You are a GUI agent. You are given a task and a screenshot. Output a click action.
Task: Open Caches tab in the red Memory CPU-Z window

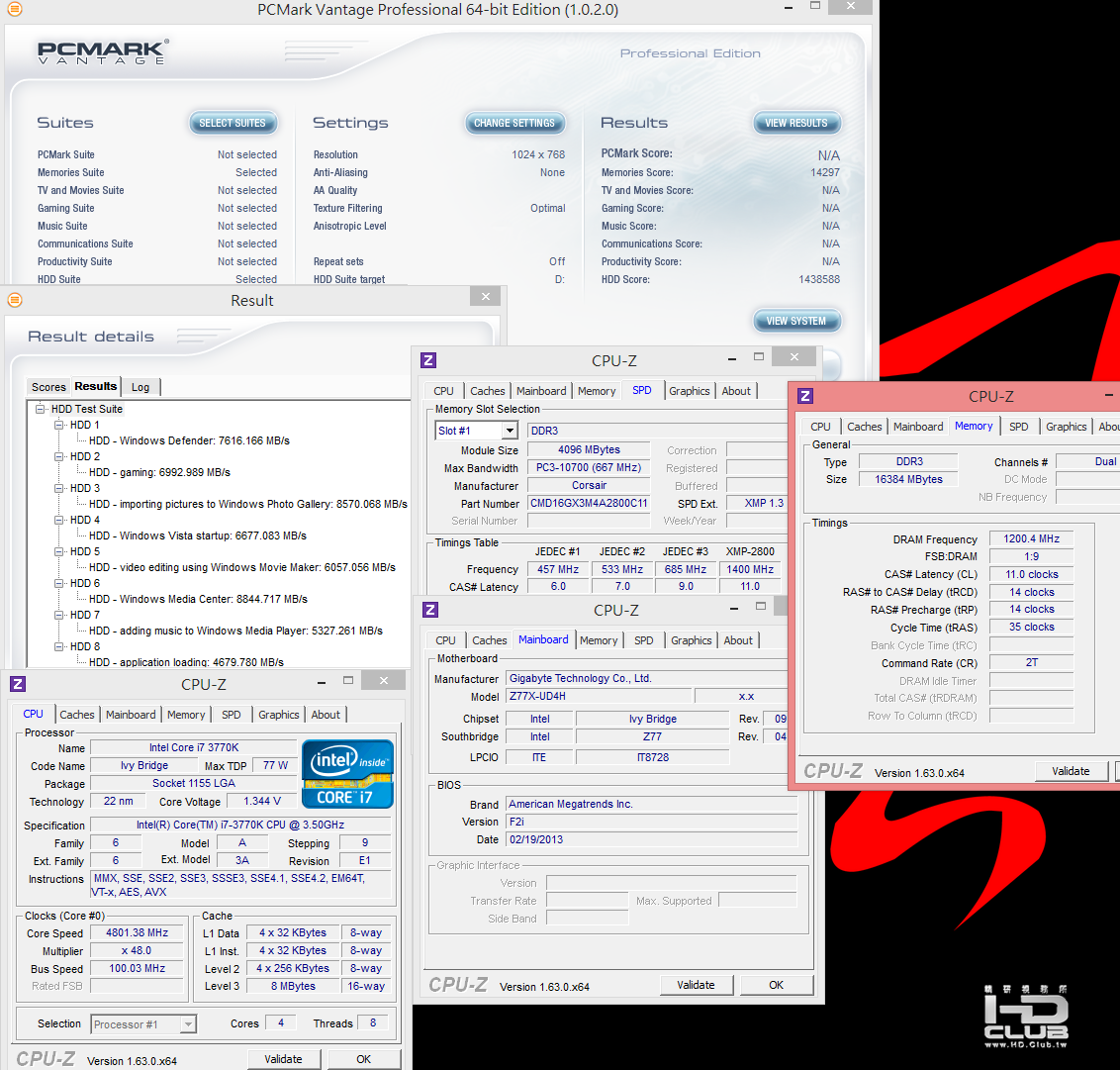pyautogui.click(x=865, y=427)
